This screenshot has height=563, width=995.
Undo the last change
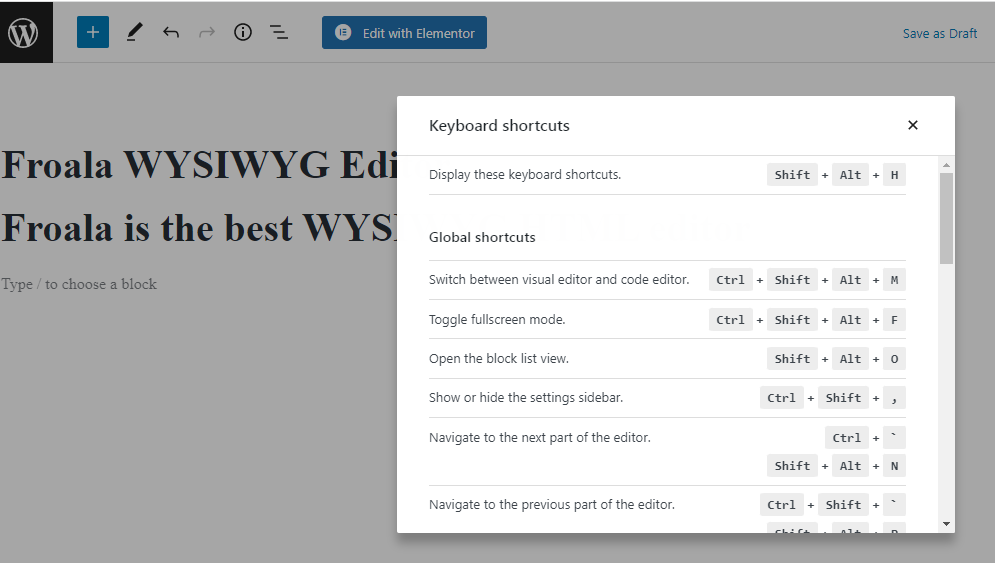[x=171, y=32]
